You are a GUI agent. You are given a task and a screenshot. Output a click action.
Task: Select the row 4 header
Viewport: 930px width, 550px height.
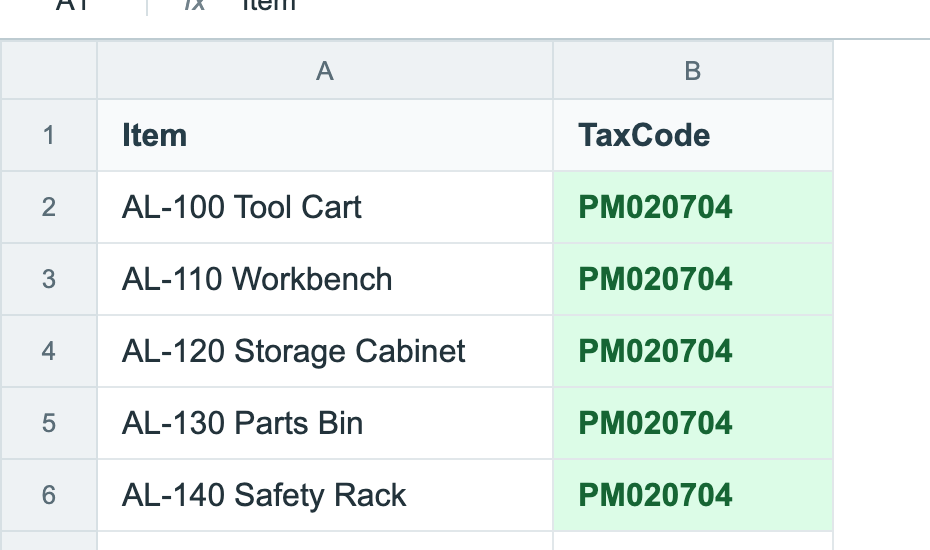click(49, 351)
